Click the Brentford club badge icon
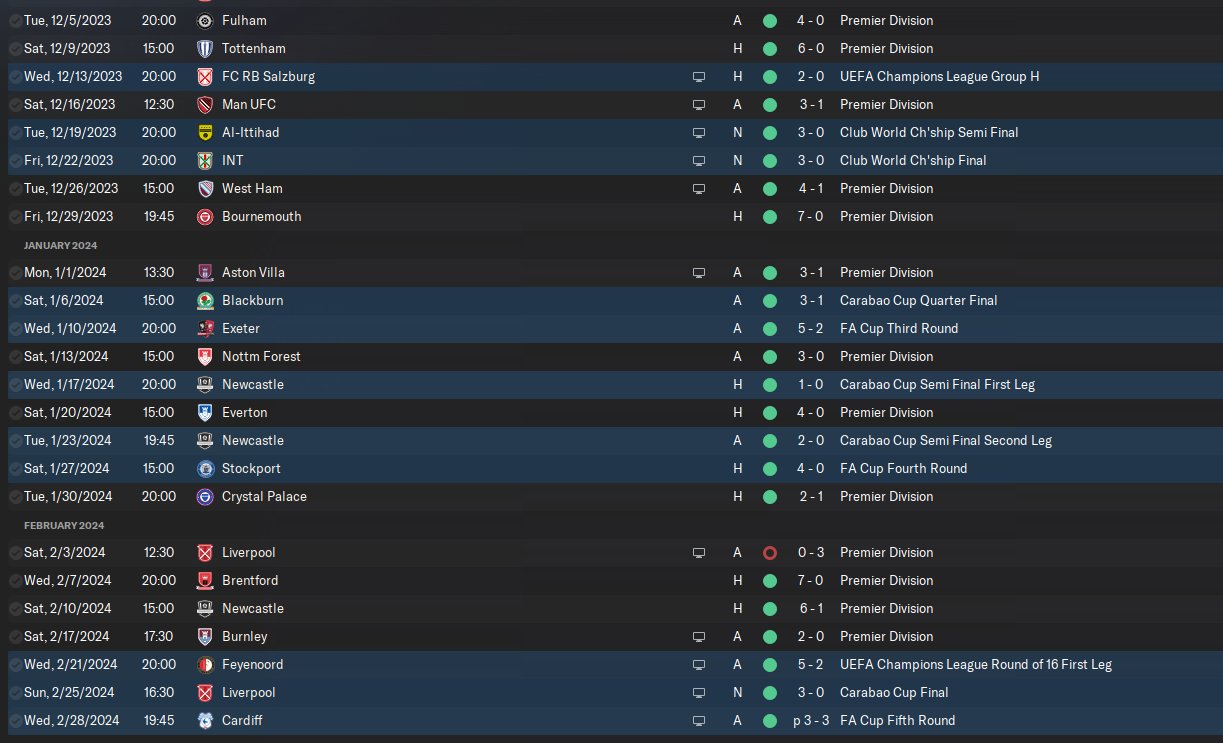The width and height of the screenshot is (1223, 743). pos(206,580)
